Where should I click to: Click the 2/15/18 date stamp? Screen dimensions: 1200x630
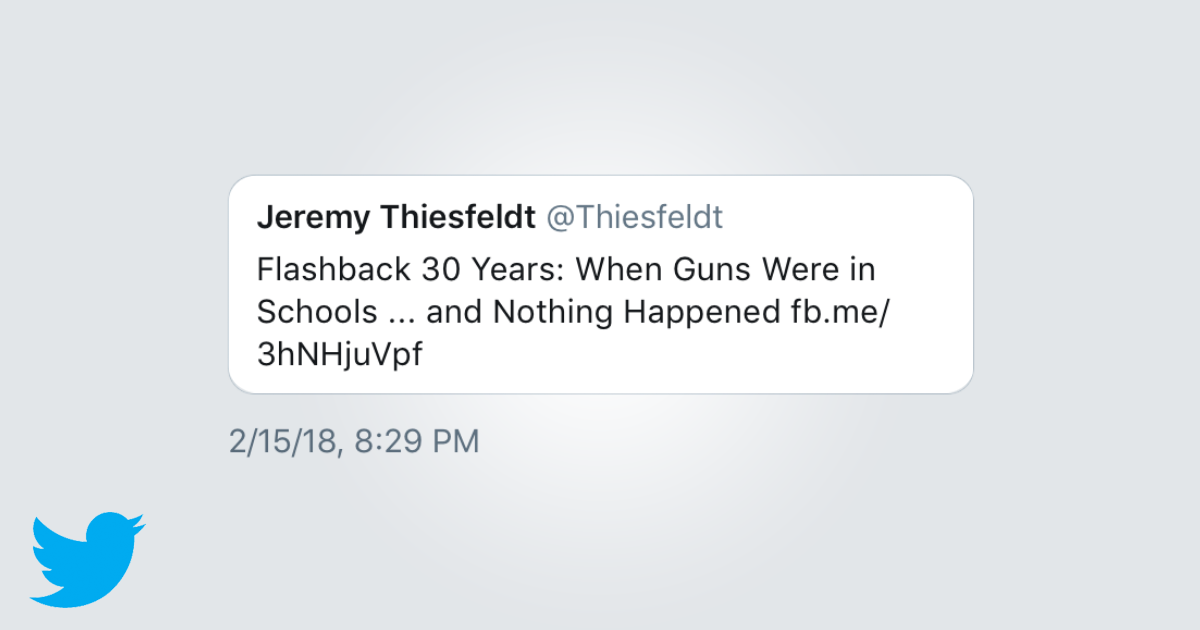283,441
